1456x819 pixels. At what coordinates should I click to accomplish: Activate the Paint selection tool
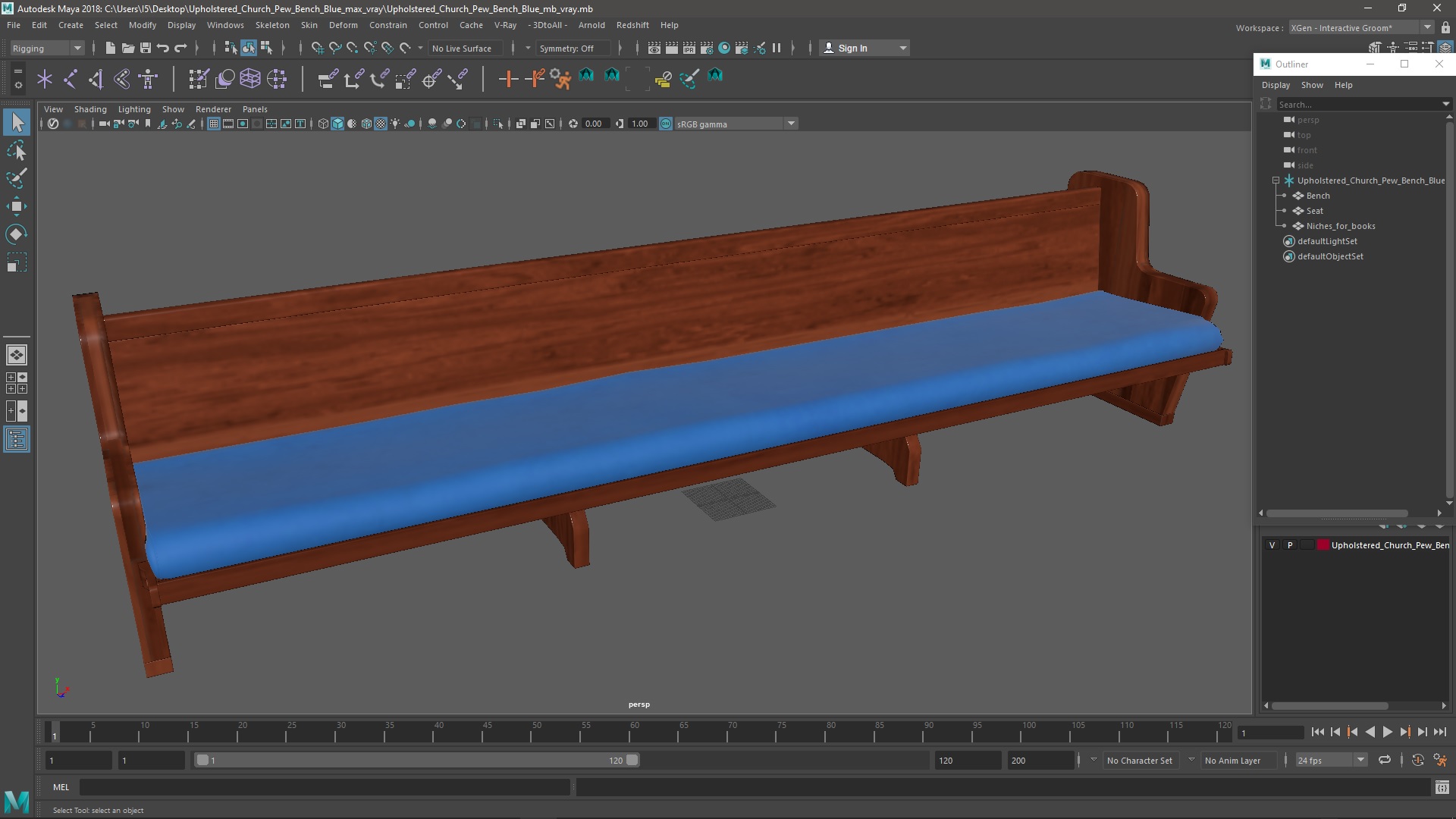(x=17, y=179)
